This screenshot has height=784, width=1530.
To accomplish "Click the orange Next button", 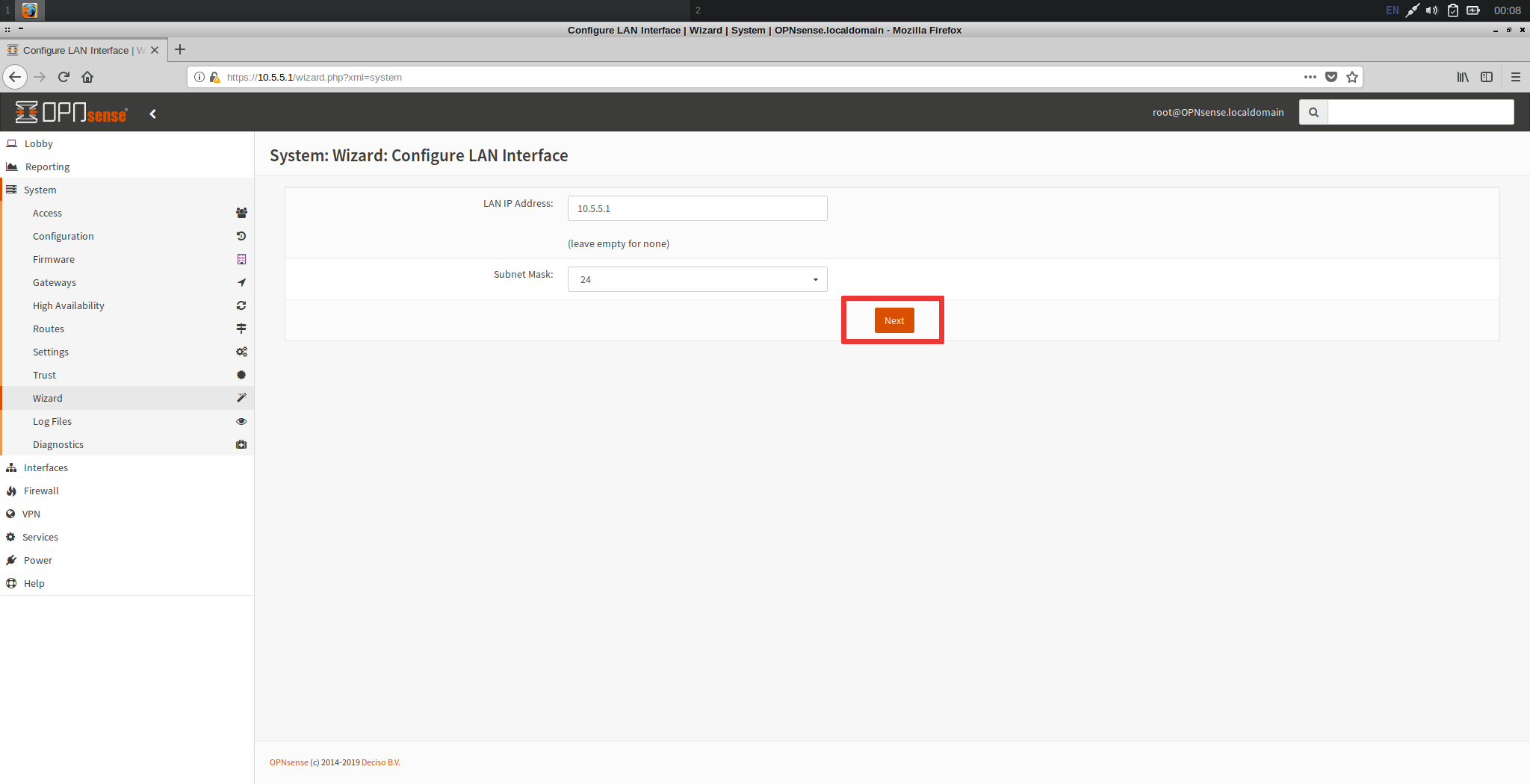I will click(x=894, y=320).
